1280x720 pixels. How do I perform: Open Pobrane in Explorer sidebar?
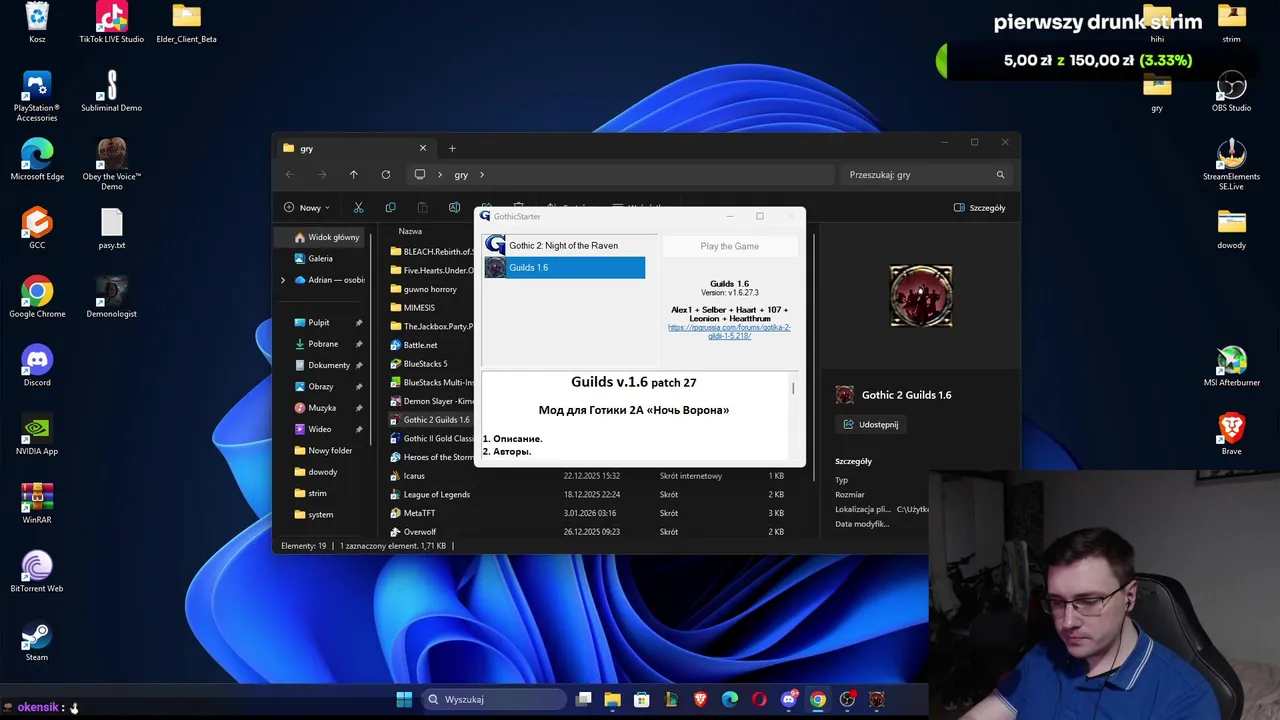point(323,344)
